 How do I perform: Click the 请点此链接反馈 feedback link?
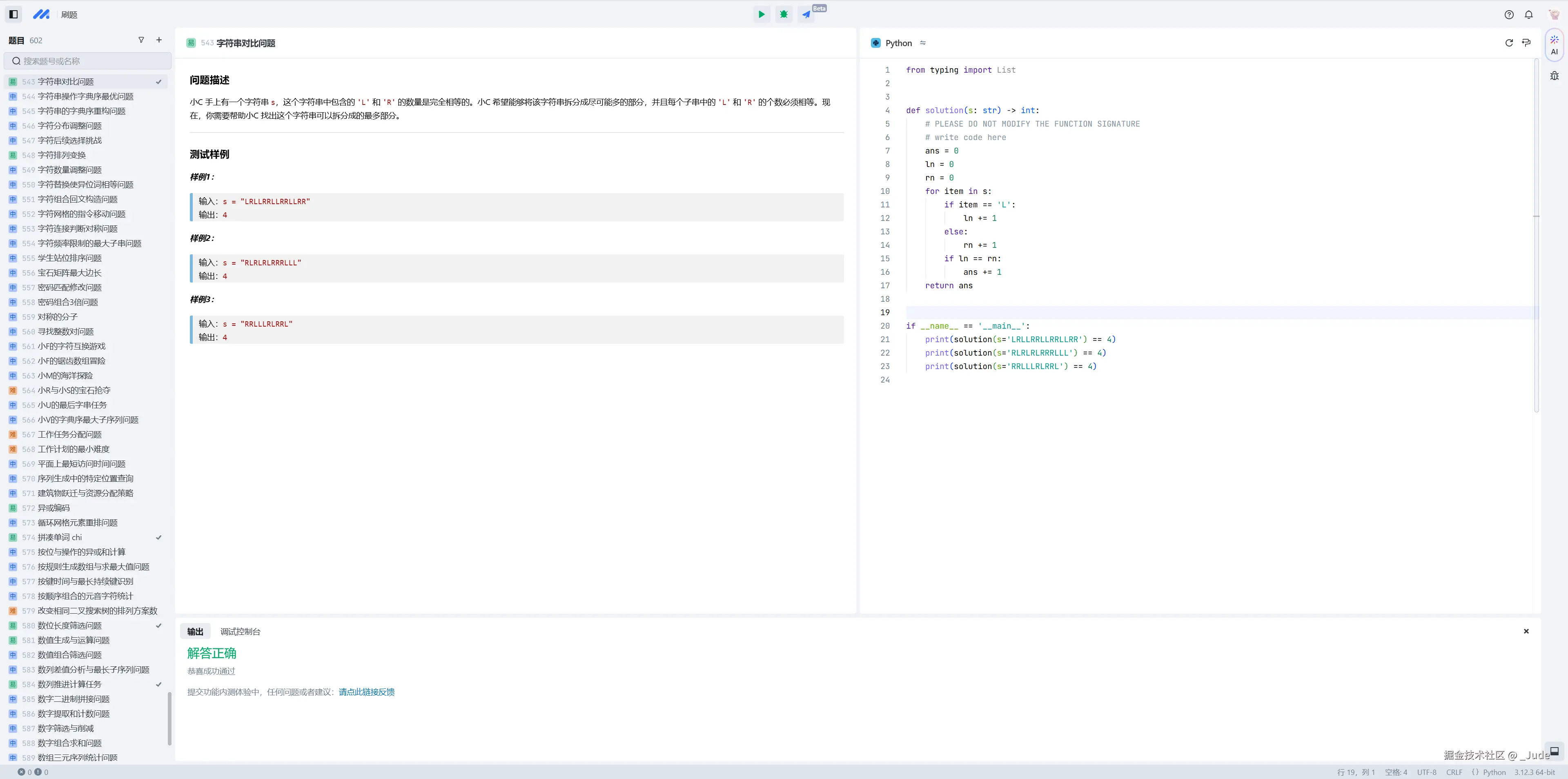pyautogui.click(x=366, y=692)
